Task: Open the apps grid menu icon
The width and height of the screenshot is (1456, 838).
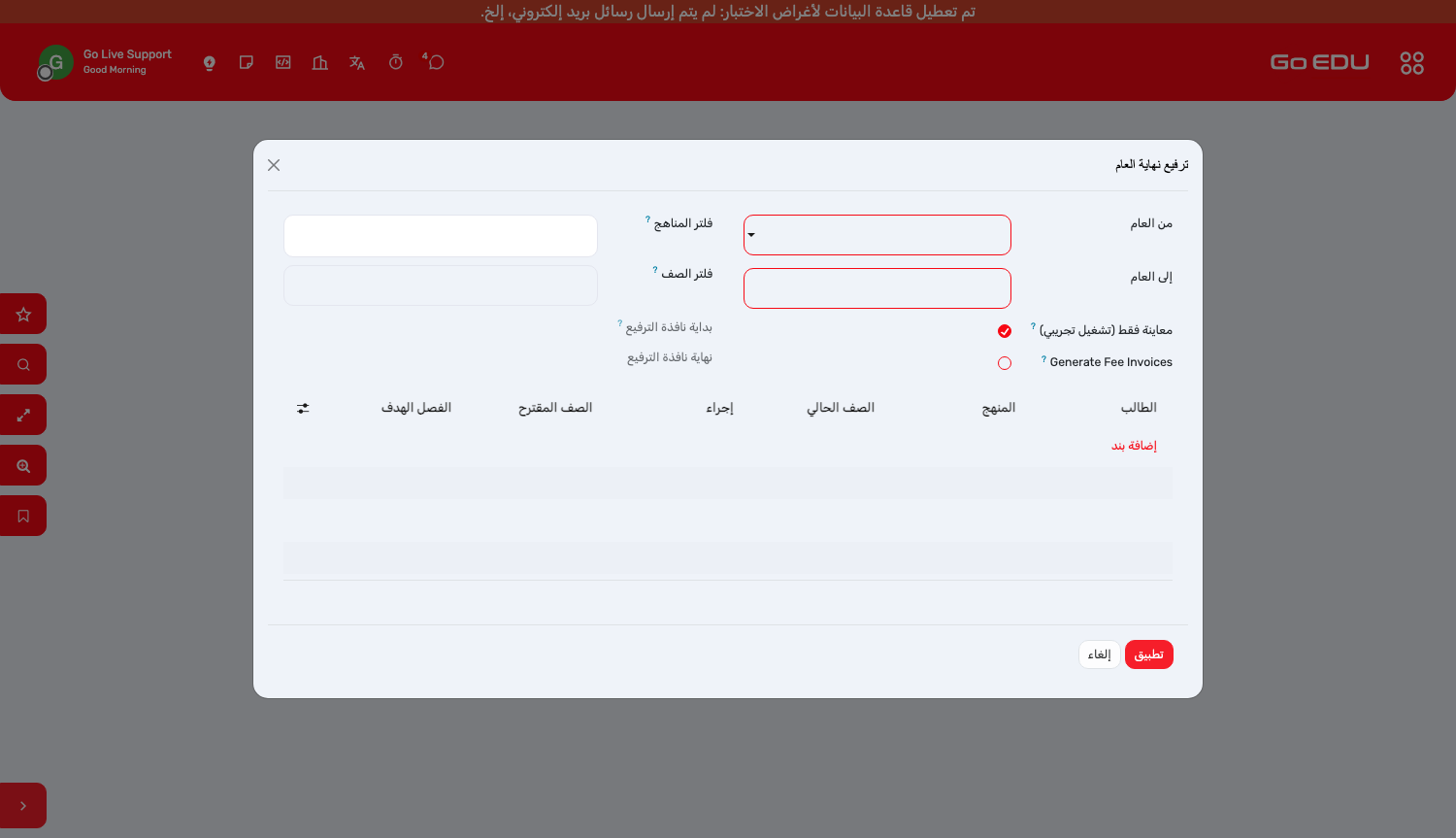Action: 1412,63
